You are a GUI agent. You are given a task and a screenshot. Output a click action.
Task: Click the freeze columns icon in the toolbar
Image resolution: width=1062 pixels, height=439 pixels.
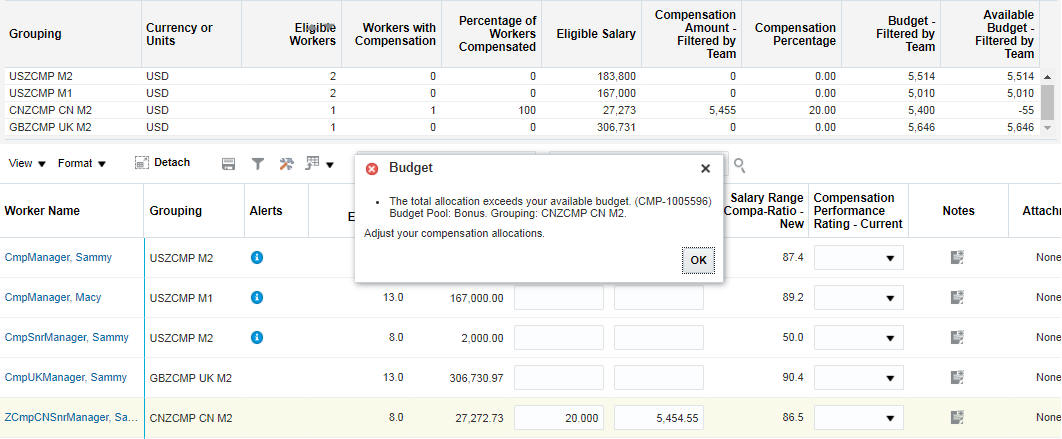228,163
